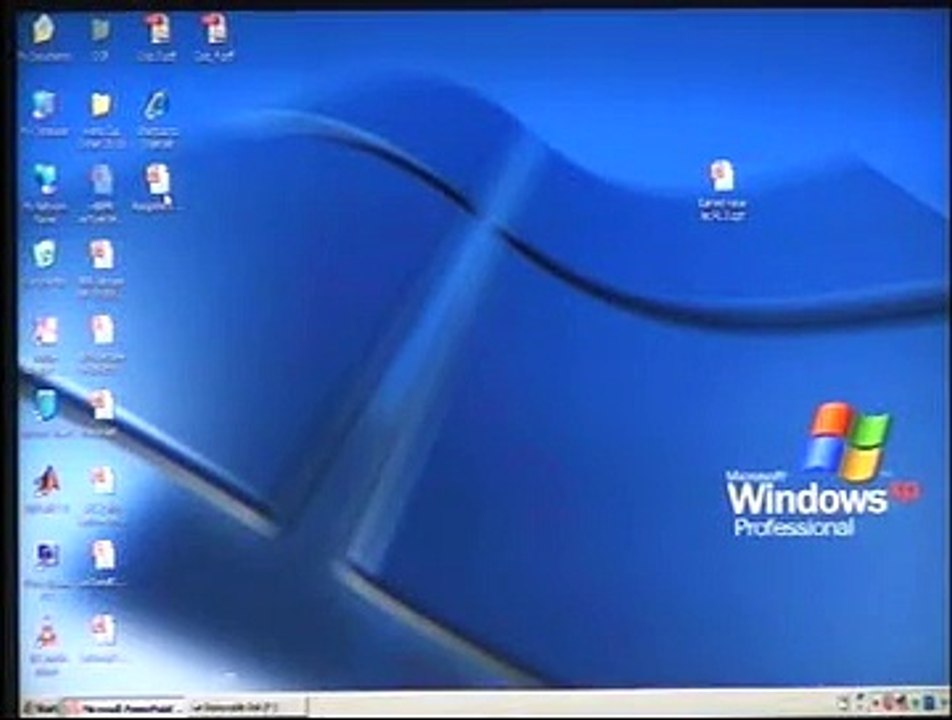
Task: Open the Start menu button
Action: pos(41,708)
